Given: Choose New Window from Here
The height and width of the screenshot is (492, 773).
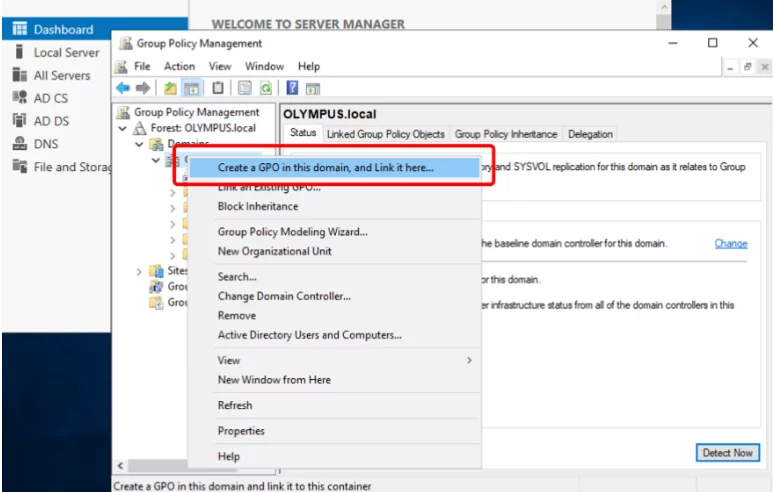Looking at the screenshot, I should (334, 380).
